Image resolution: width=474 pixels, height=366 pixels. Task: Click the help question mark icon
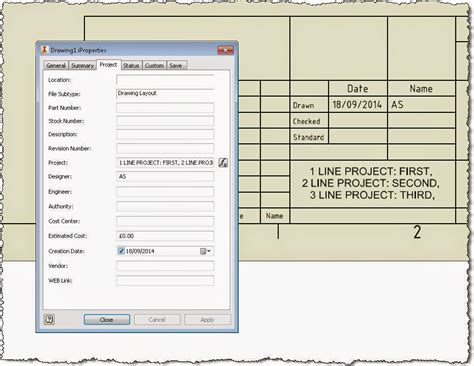(49, 320)
